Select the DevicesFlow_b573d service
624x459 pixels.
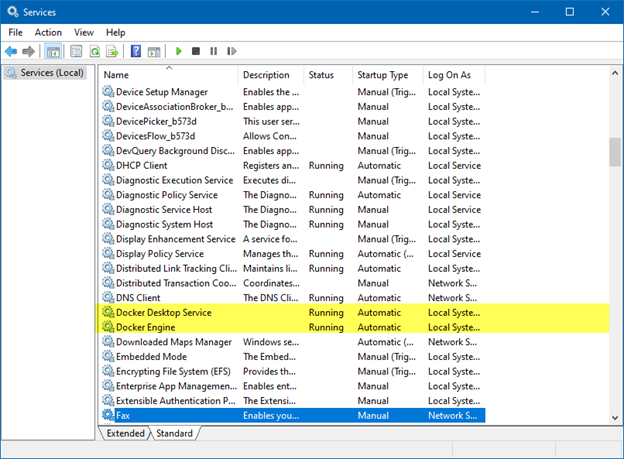coord(292,136)
